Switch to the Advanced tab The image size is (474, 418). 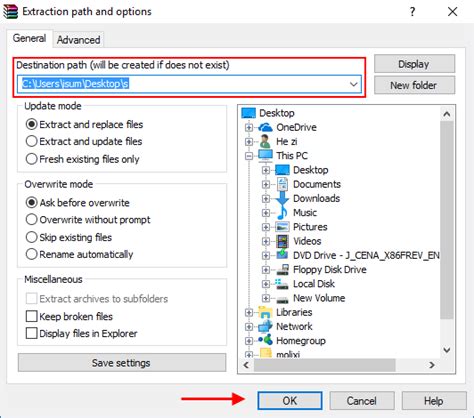(78, 40)
